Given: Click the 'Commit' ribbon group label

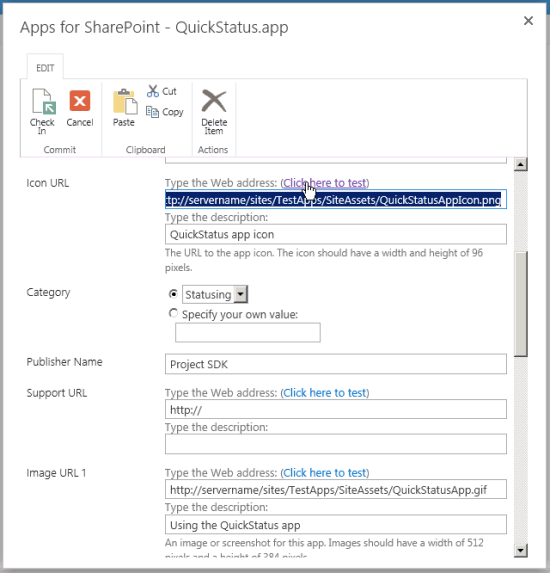Looking at the screenshot, I should [x=60, y=150].
